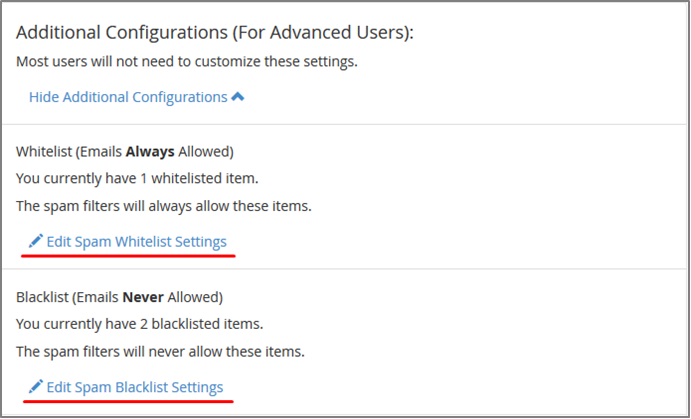Hide Additional Configurations via its link text
Screen dimensions: 691x419
pos(128,97)
